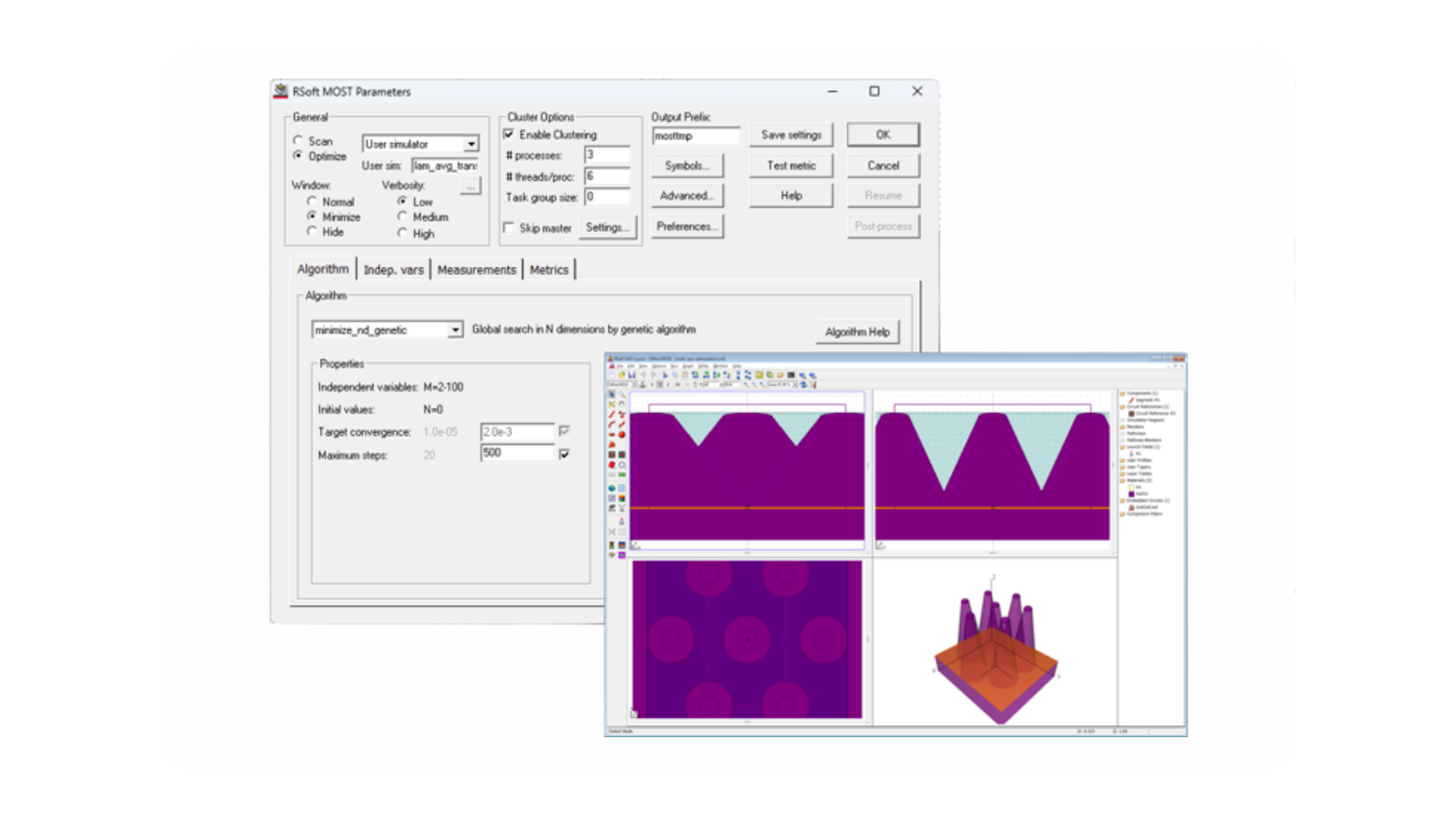Select the arrow pointer tool in CAD sidebar
The width and height of the screenshot is (1456, 819).
tap(612, 394)
